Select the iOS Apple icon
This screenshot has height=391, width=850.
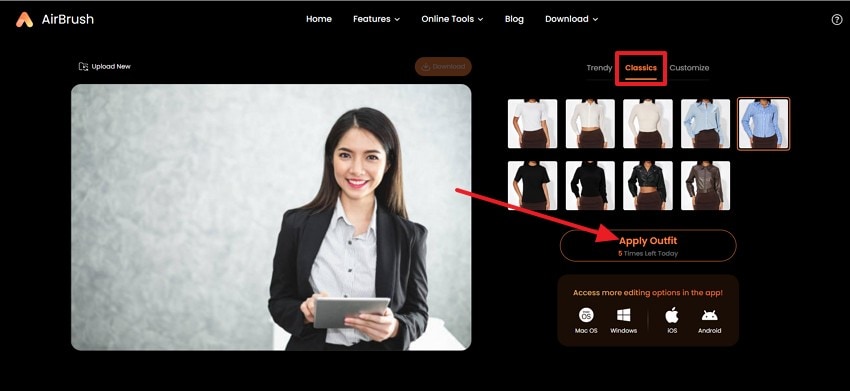672,315
